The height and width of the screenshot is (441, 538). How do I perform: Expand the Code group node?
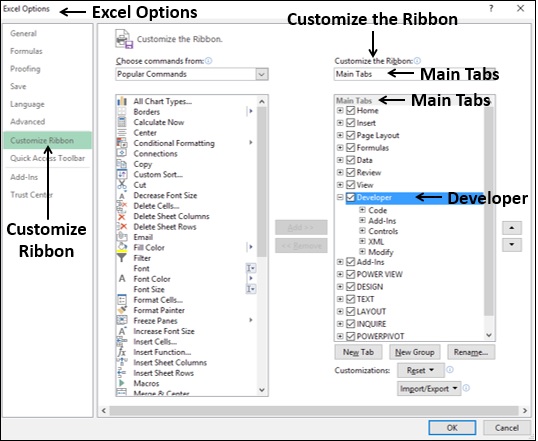pyautogui.click(x=362, y=210)
